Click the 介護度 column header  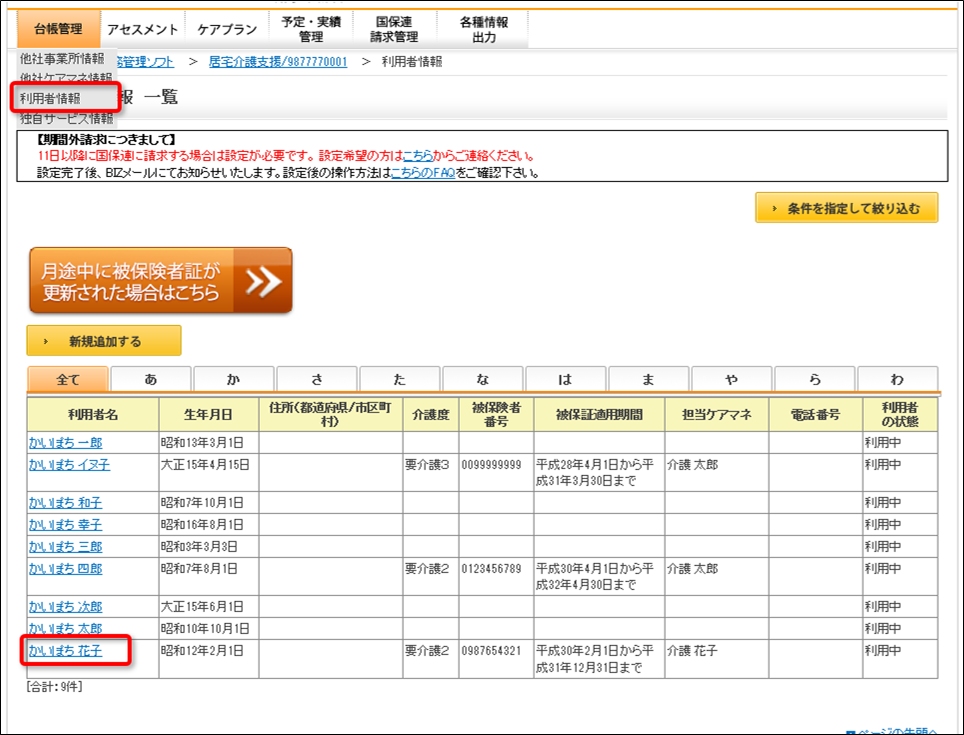(x=431, y=415)
